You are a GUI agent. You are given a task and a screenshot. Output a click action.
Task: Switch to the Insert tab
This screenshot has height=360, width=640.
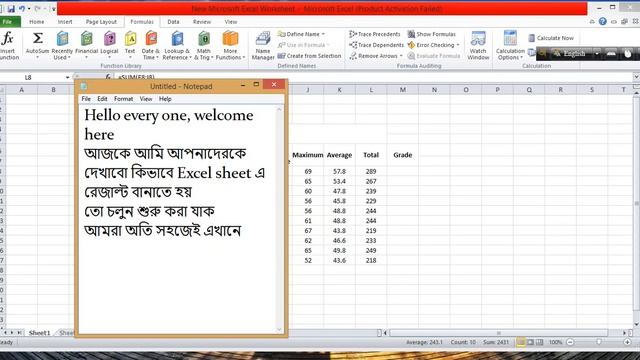(65, 22)
